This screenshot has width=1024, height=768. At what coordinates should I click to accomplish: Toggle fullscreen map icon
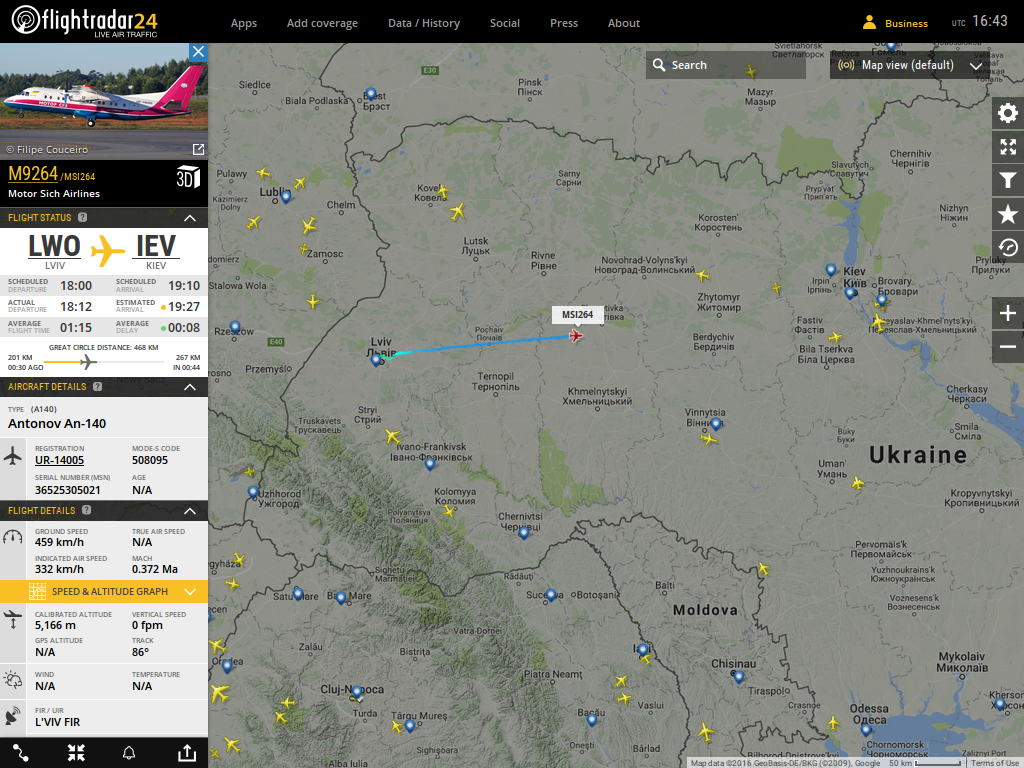point(1008,147)
